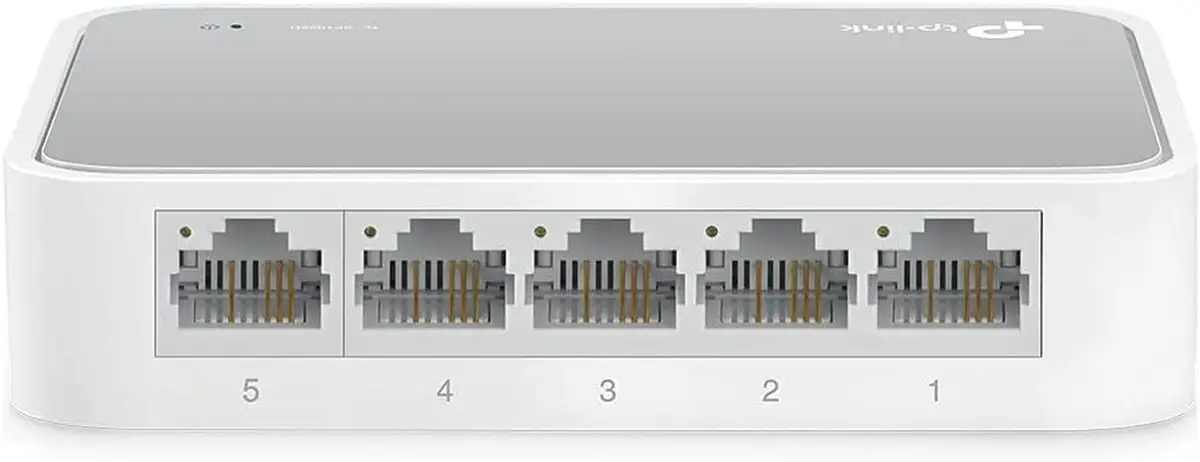Screen dimensions: 1200x462
Task: Click the number 3 port label
Action: click(x=607, y=392)
